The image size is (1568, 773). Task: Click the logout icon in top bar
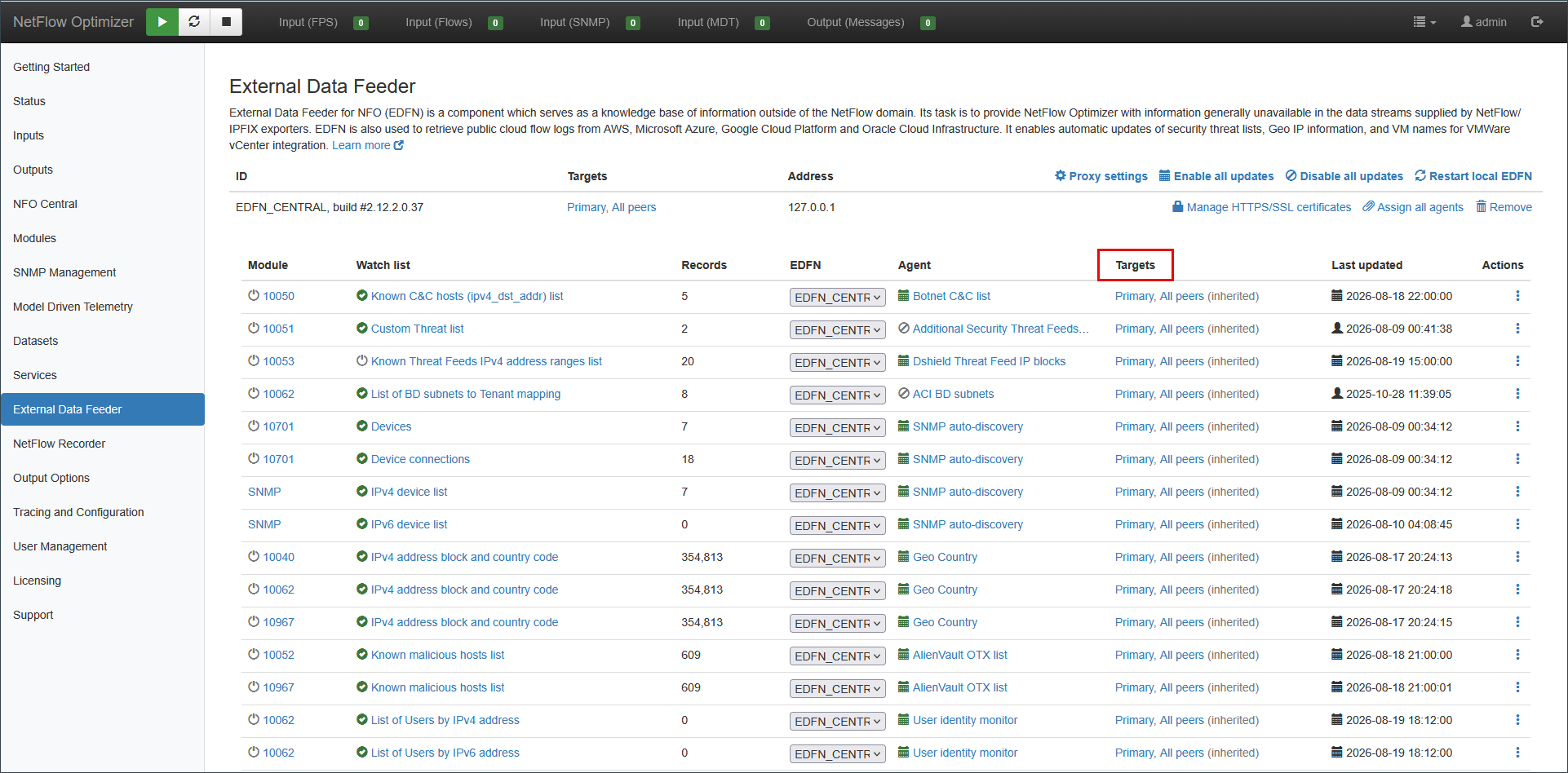coord(1537,22)
